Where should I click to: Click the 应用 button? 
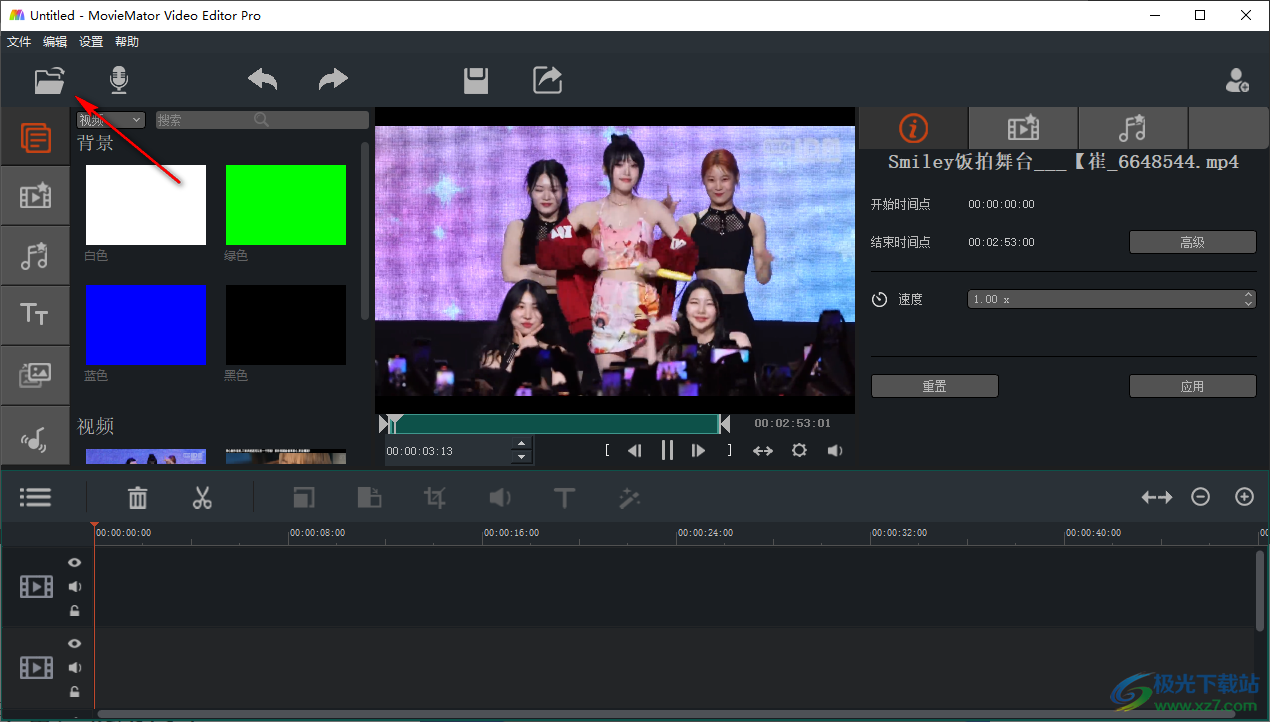pyautogui.click(x=1193, y=386)
